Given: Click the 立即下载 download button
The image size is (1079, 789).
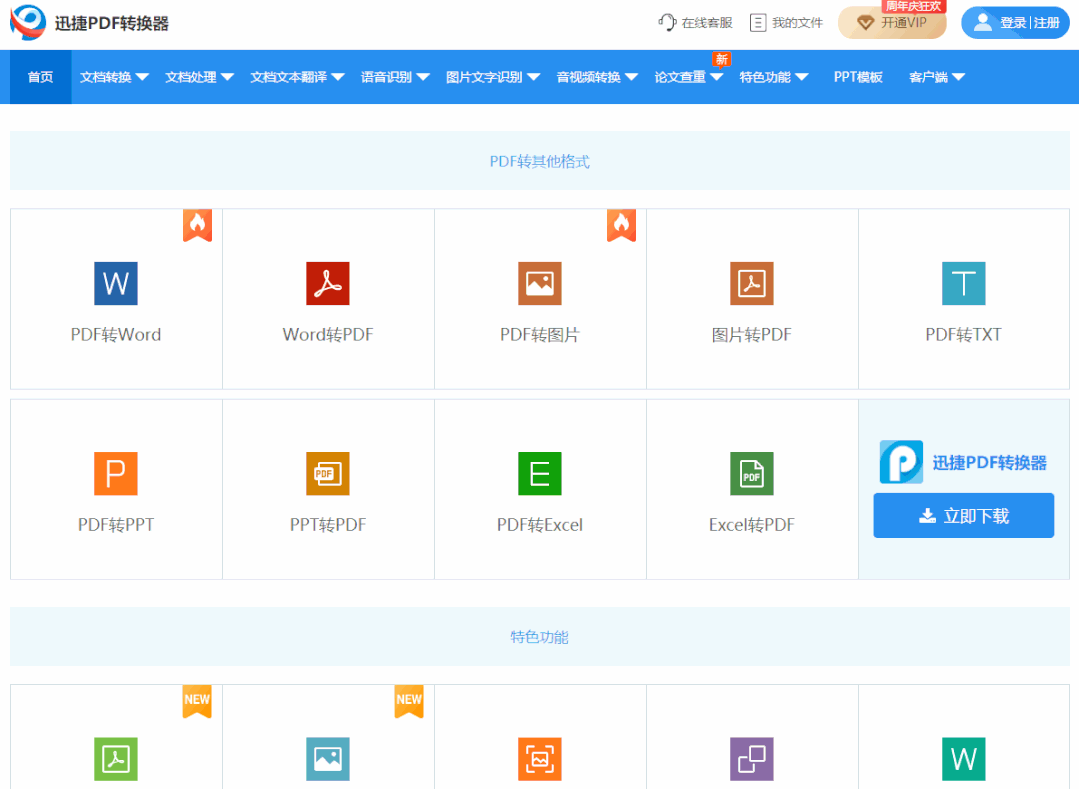Looking at the screenshot, I should tap(963, 515).
